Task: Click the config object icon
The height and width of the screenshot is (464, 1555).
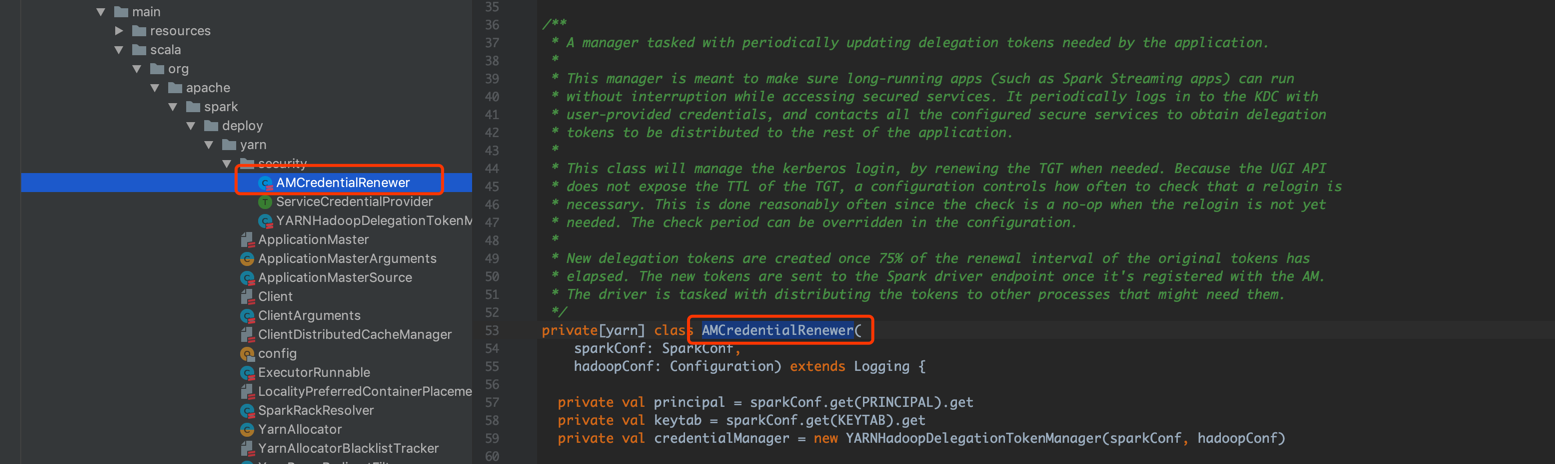Action: [247, 354]
